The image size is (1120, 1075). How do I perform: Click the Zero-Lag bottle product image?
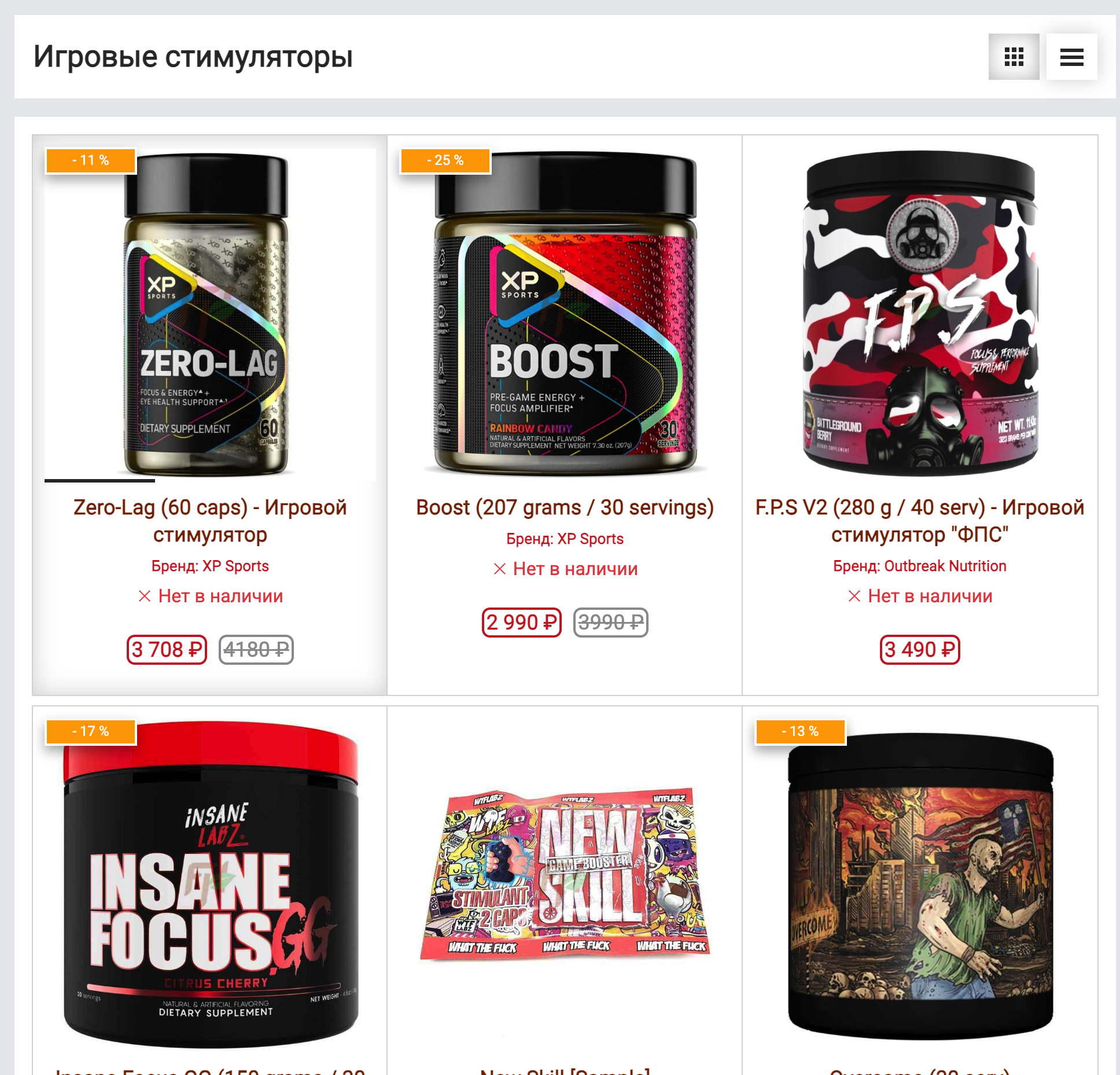point(210,315)
